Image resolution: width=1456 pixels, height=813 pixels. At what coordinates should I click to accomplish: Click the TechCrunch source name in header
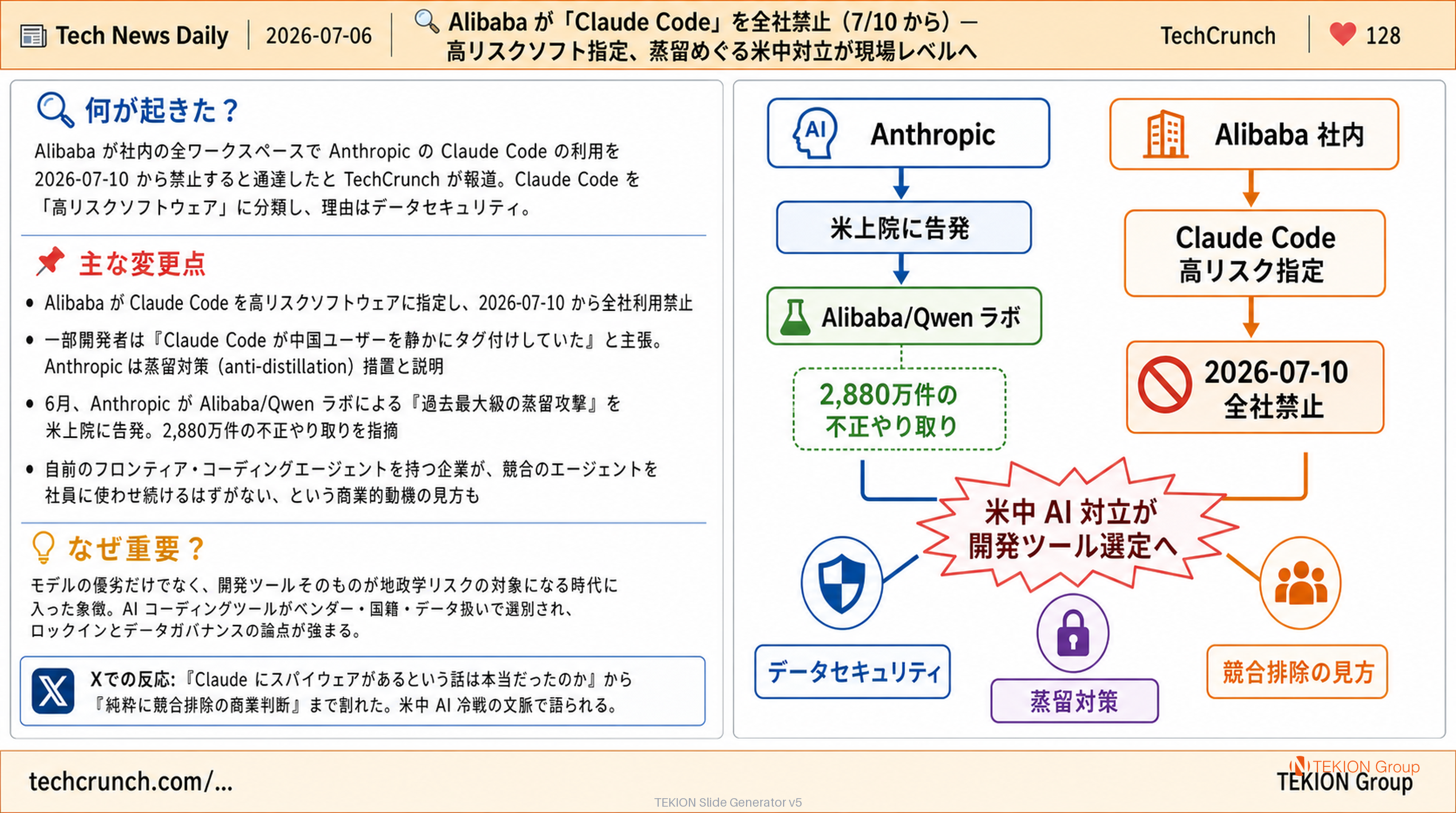point(1218,35)
